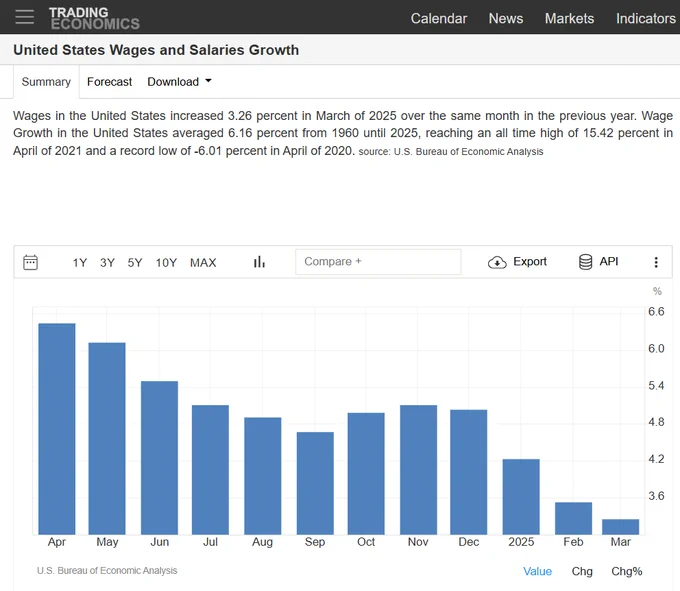Set chart range to MAX
680x591 pixels.
point(203,262)
